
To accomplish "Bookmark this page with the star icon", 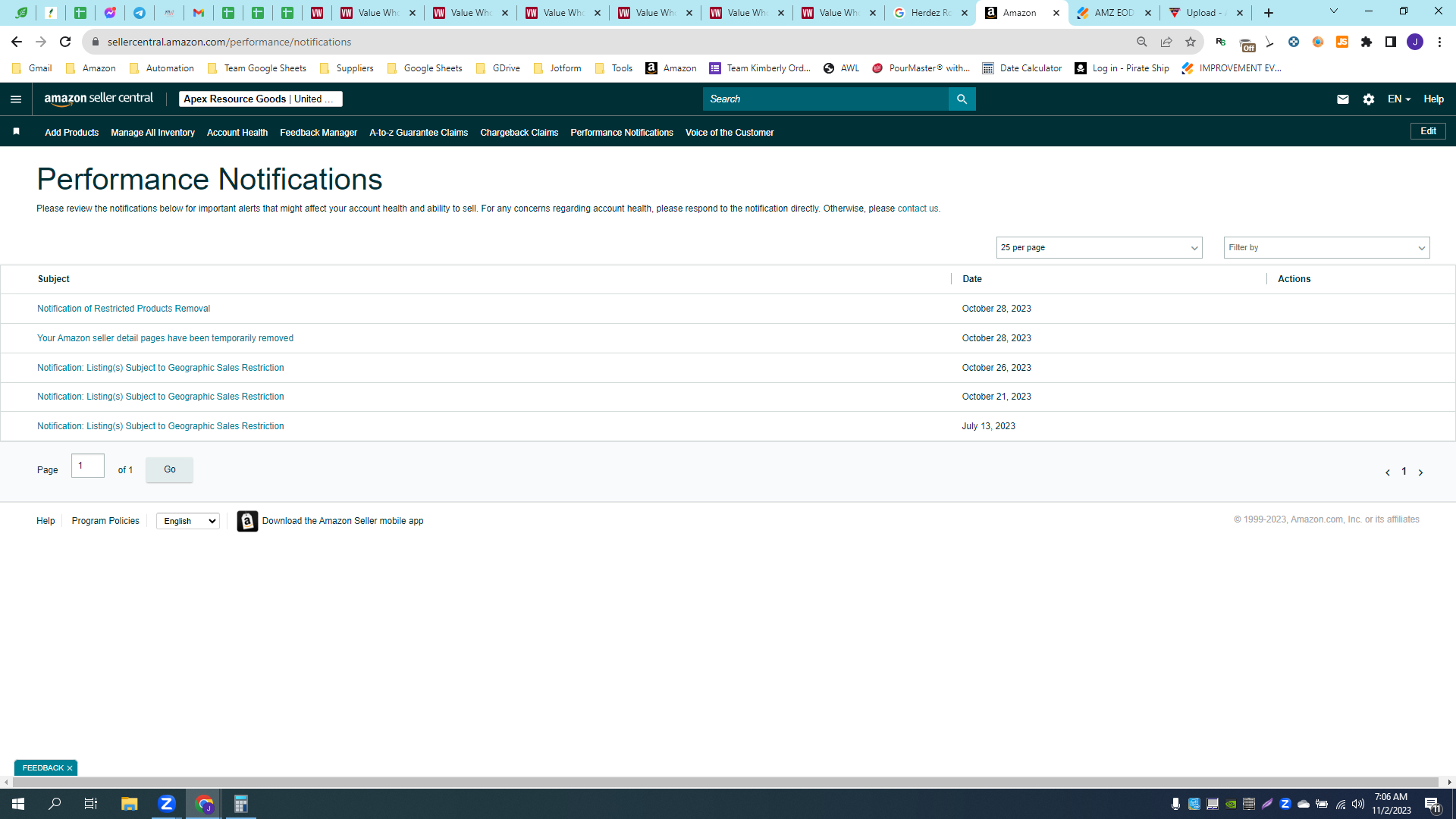I will click(x=1191, y=42).
